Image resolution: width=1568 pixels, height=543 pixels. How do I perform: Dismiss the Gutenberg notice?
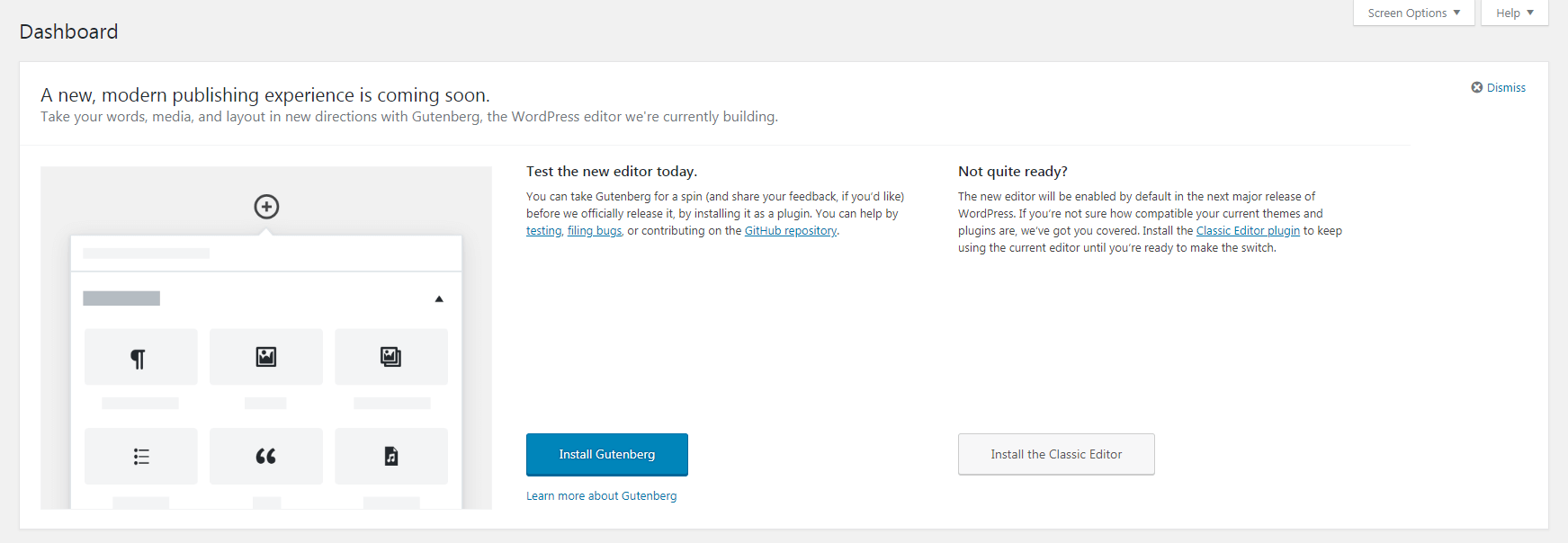click(1499, 87)
